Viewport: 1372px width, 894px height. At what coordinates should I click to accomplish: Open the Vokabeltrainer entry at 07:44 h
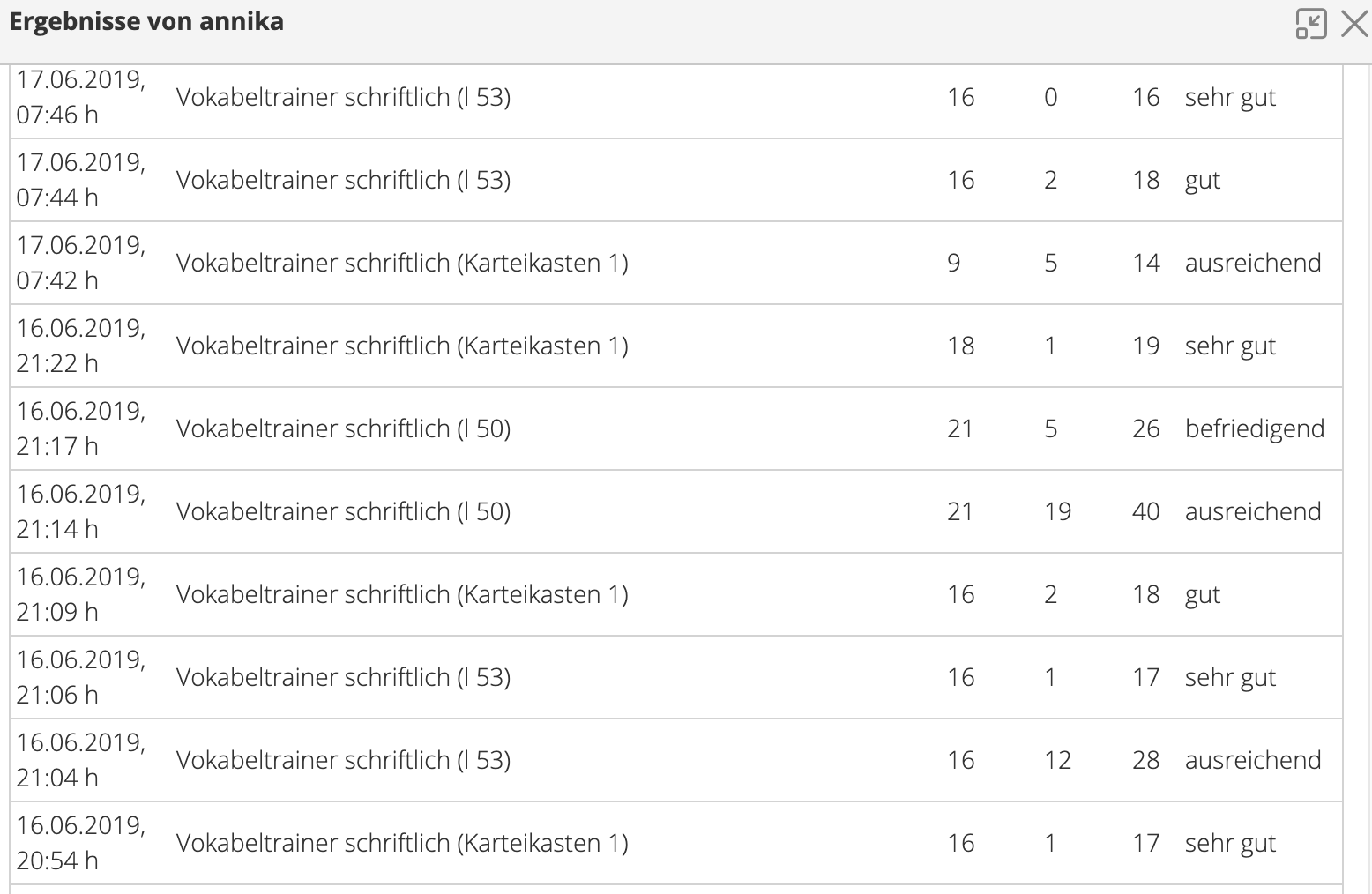click(x=343, y=180)
